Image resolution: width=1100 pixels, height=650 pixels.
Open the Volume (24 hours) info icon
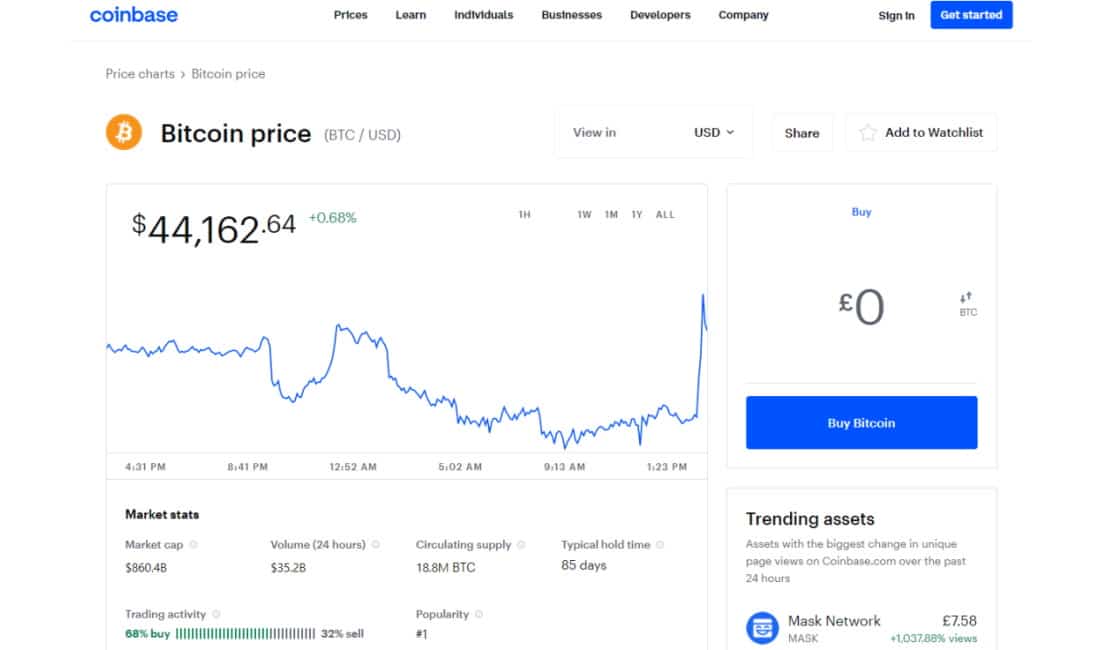coord(376,544)
